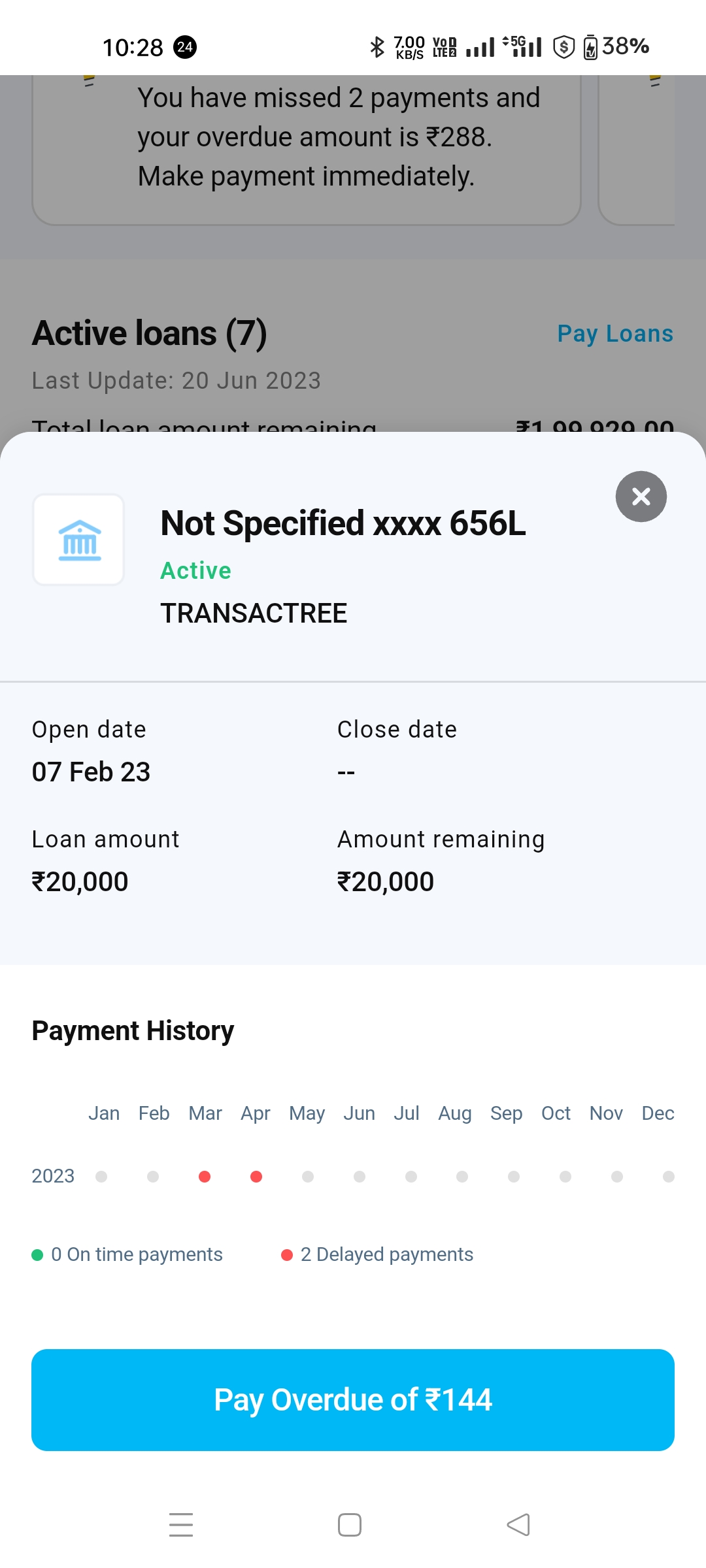Screen dimensions: 706x1568
Task: Tap the Android back navigation icon
Action: pos(518,1525)
